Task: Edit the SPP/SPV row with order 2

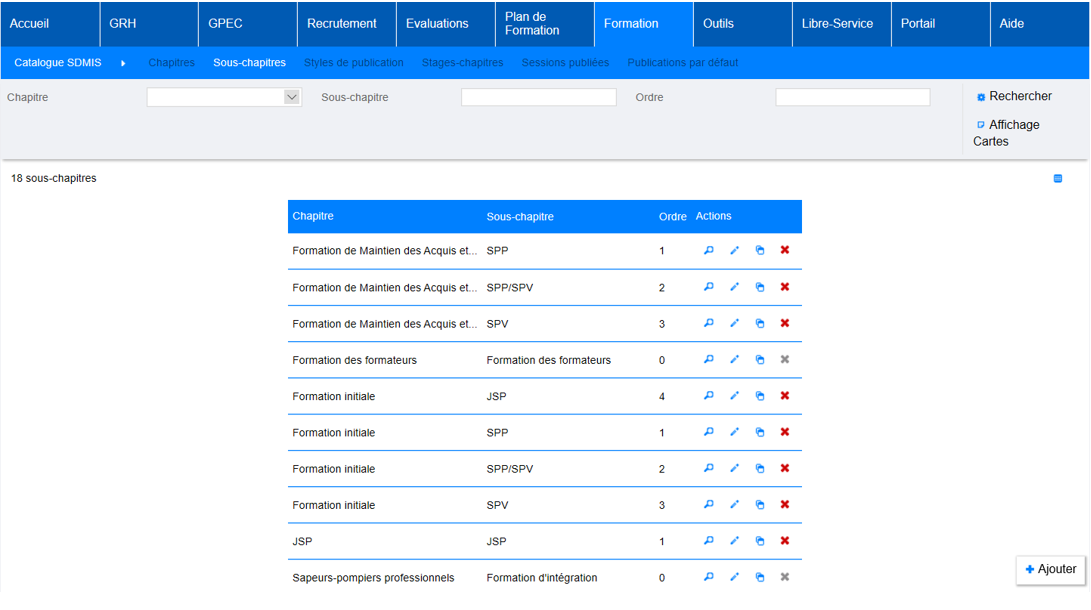Action: coord(734,287)
